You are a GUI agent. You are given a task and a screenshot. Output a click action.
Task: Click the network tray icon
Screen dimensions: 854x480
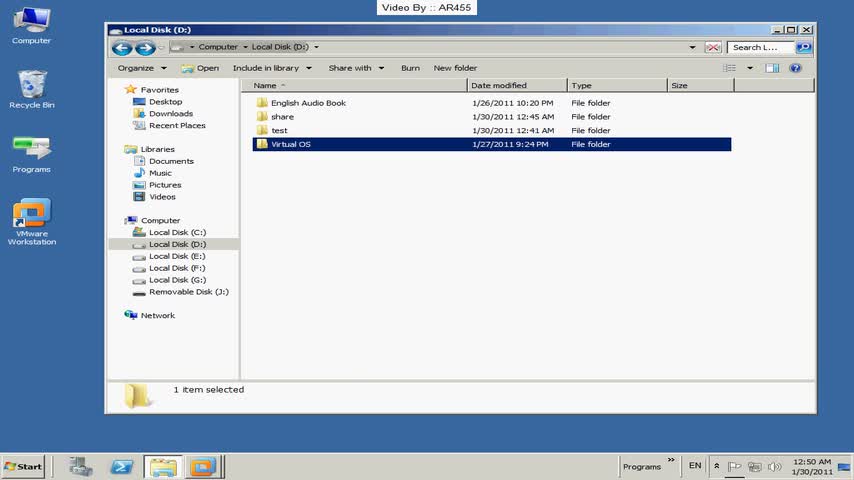pos(754,466)
